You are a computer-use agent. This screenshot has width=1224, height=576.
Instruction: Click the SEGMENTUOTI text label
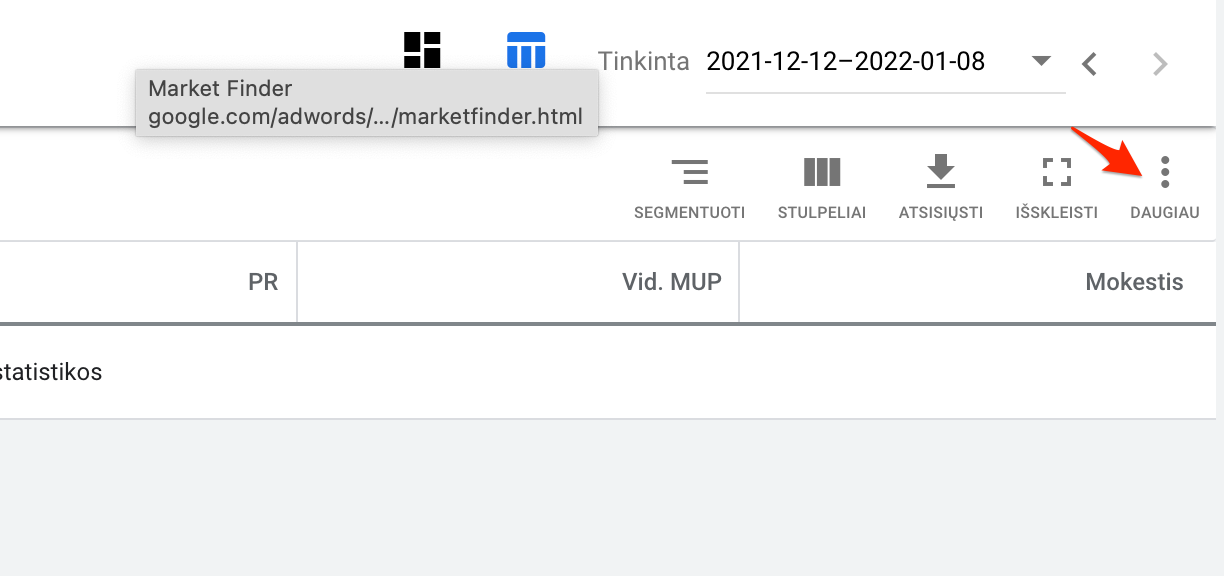coord(689,213)
